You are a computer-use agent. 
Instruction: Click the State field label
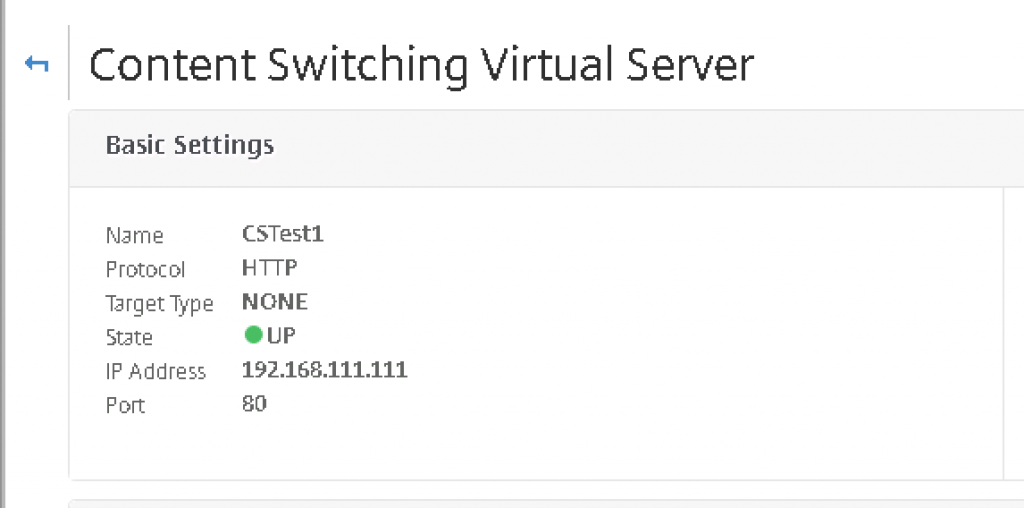(x=129, y=337)
